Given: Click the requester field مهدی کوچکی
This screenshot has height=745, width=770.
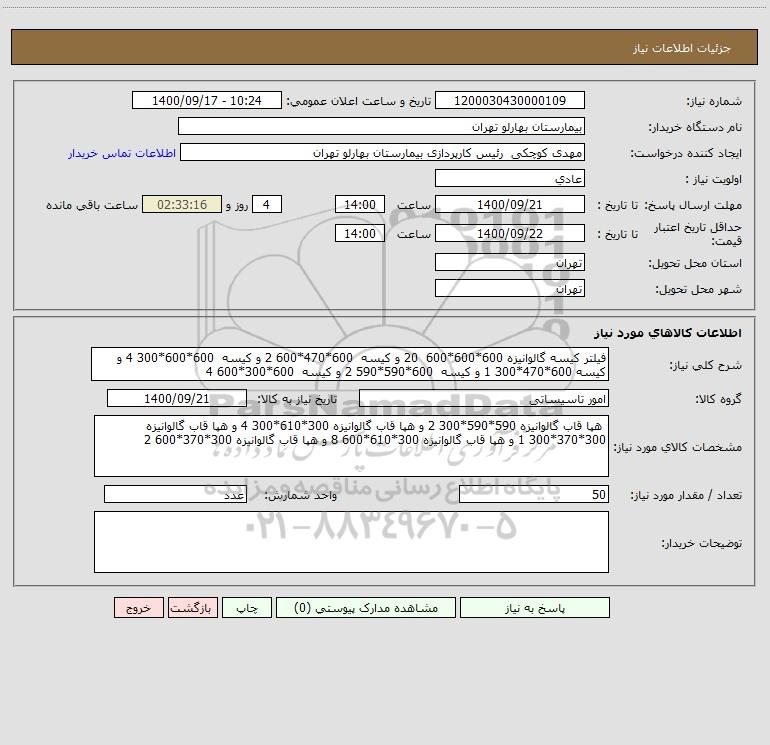Looking at the screenshot, I should (x=383, y=152).
